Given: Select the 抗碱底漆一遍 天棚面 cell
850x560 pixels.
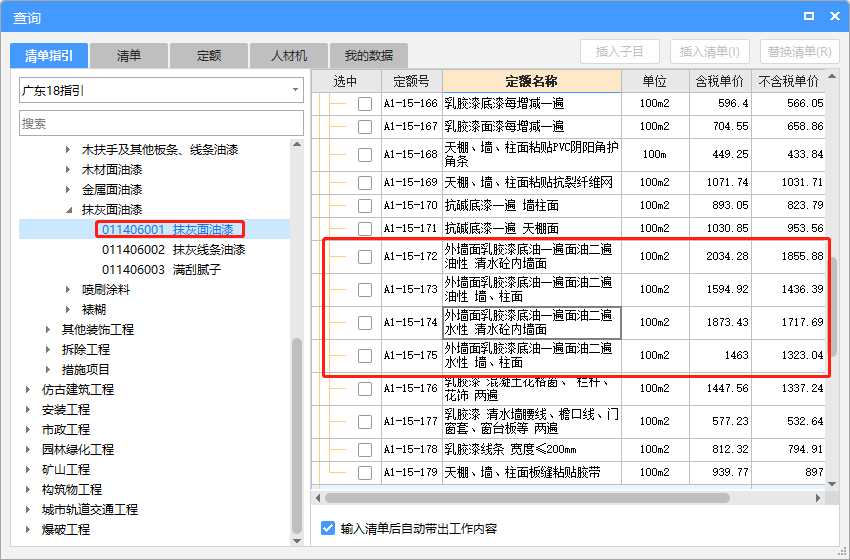Looking at the screenshot, I should (532, 228).
